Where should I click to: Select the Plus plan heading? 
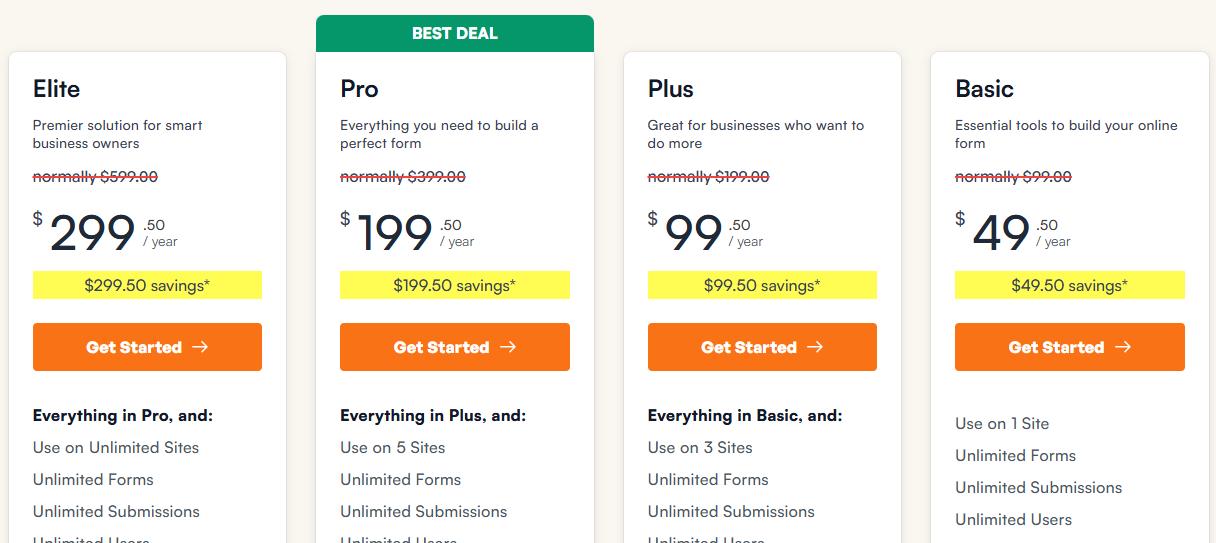coord(671,89)
